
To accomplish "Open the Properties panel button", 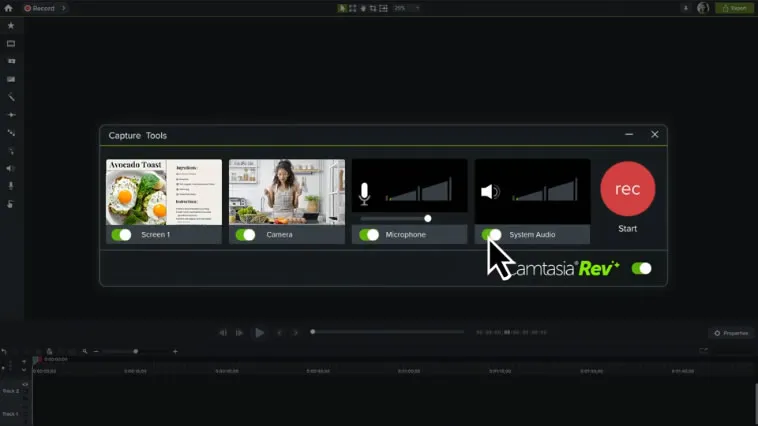I will tap(731, 333).
